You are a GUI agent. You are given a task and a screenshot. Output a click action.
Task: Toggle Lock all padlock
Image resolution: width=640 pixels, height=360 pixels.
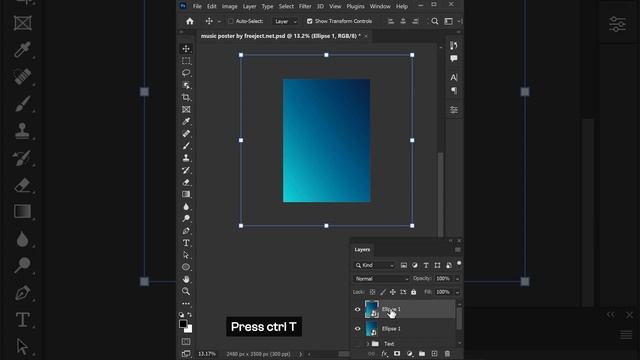[413, 292]
